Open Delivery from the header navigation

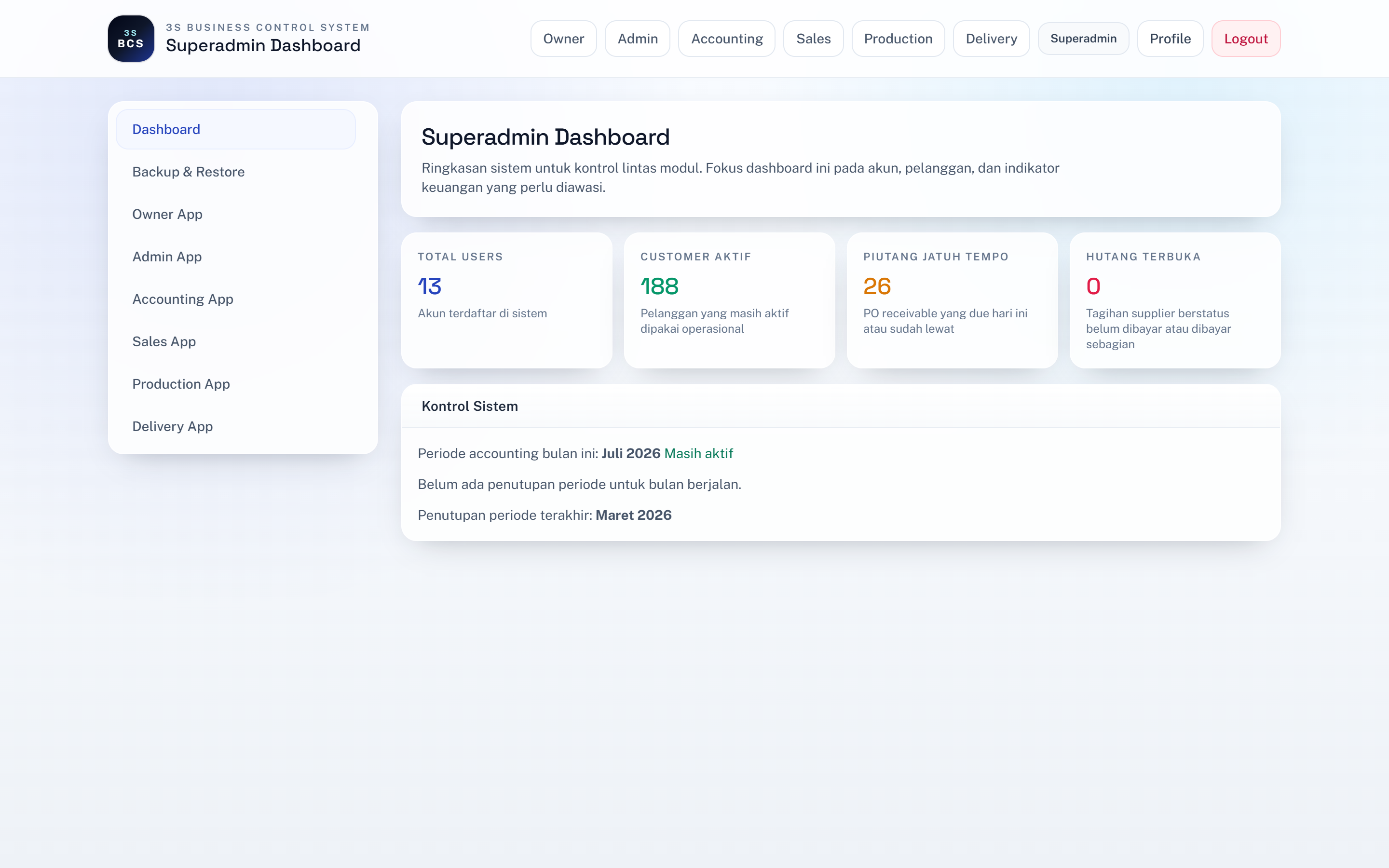point(991,39)
